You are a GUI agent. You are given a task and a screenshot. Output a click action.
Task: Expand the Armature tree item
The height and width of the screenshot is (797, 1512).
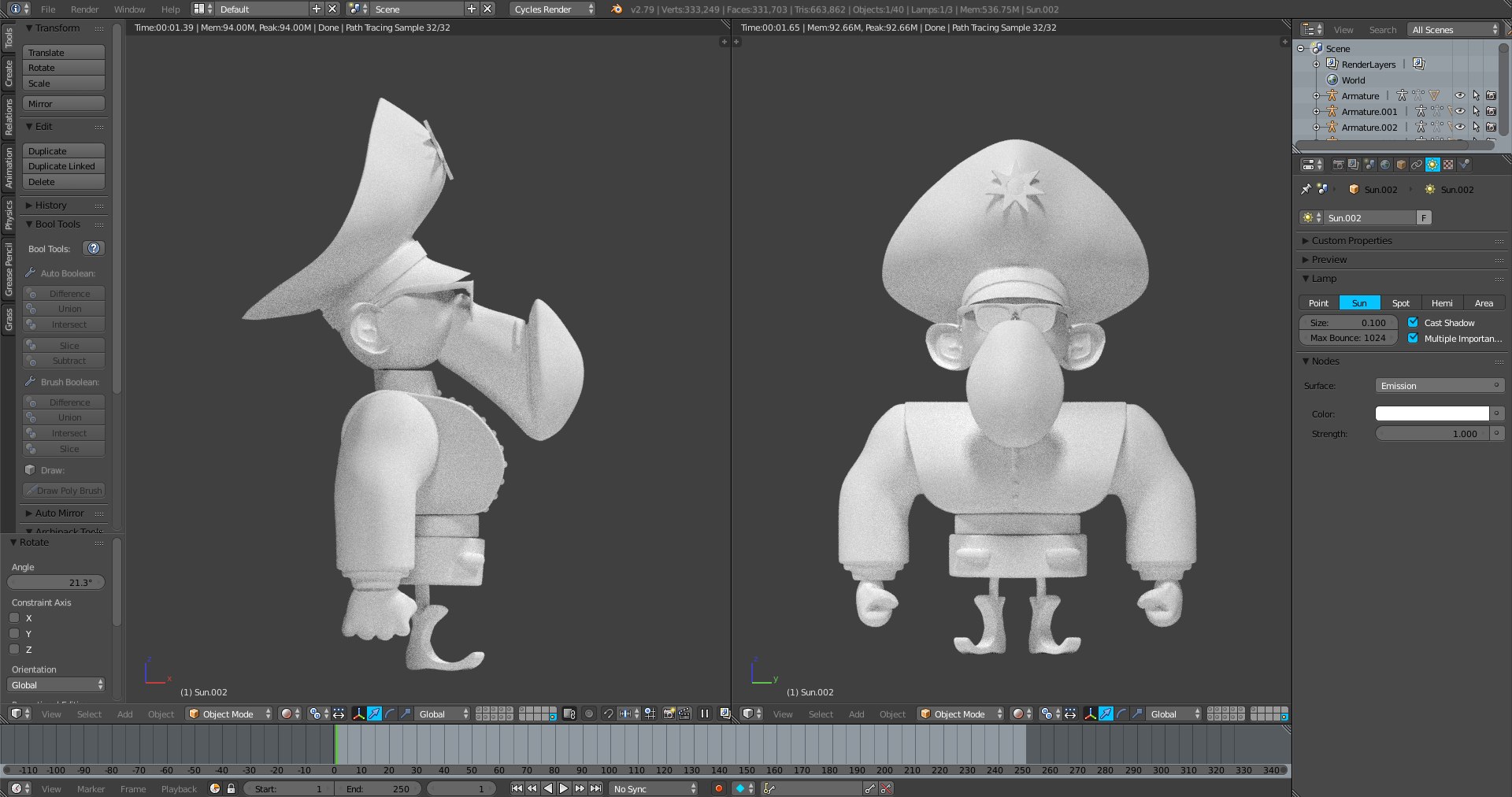point(1316,95)
